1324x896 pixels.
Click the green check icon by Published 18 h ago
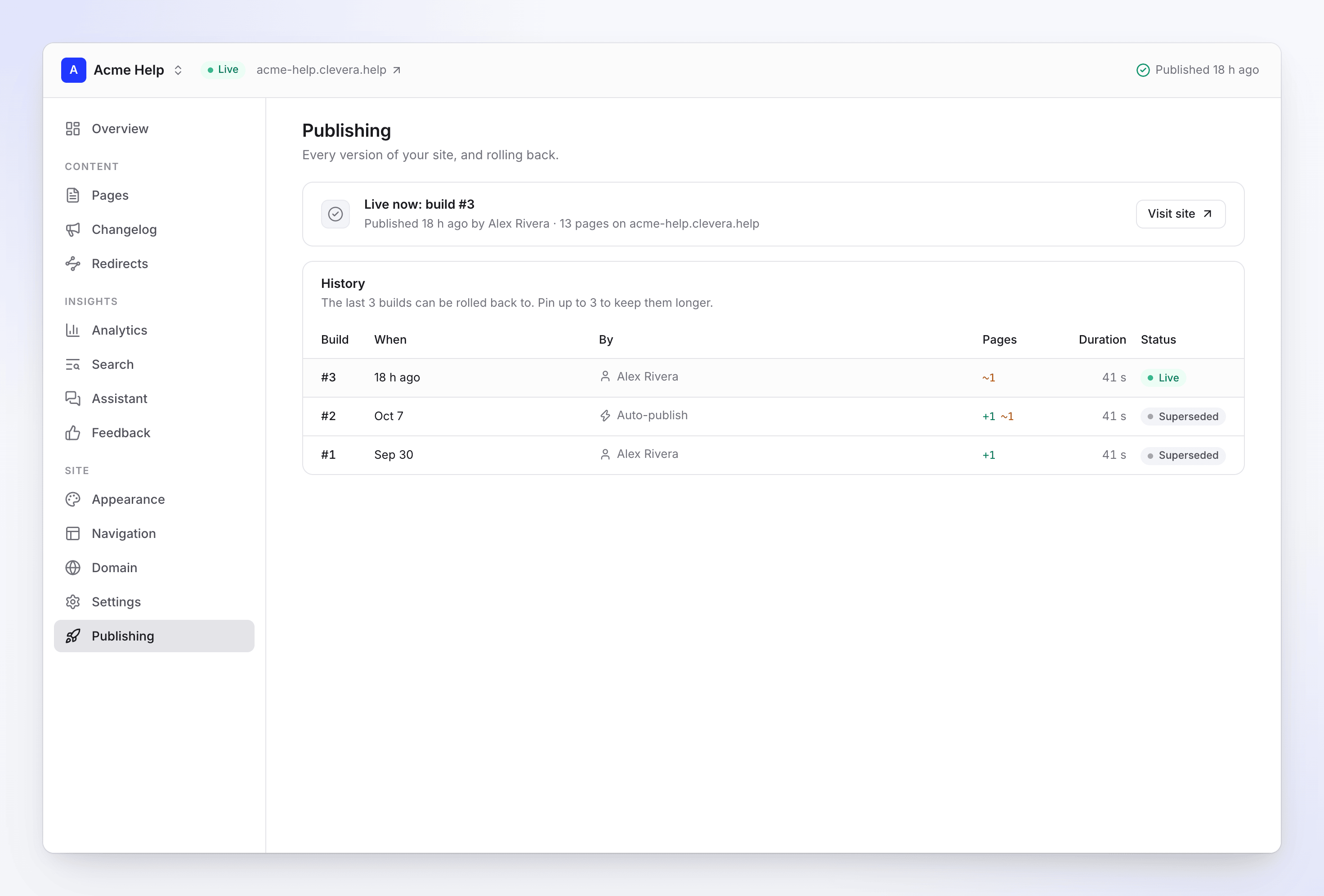coord(1143,70)
